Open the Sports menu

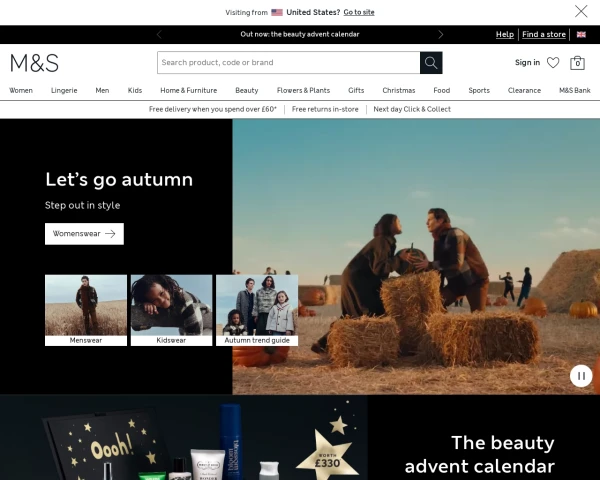coord(479,91)
